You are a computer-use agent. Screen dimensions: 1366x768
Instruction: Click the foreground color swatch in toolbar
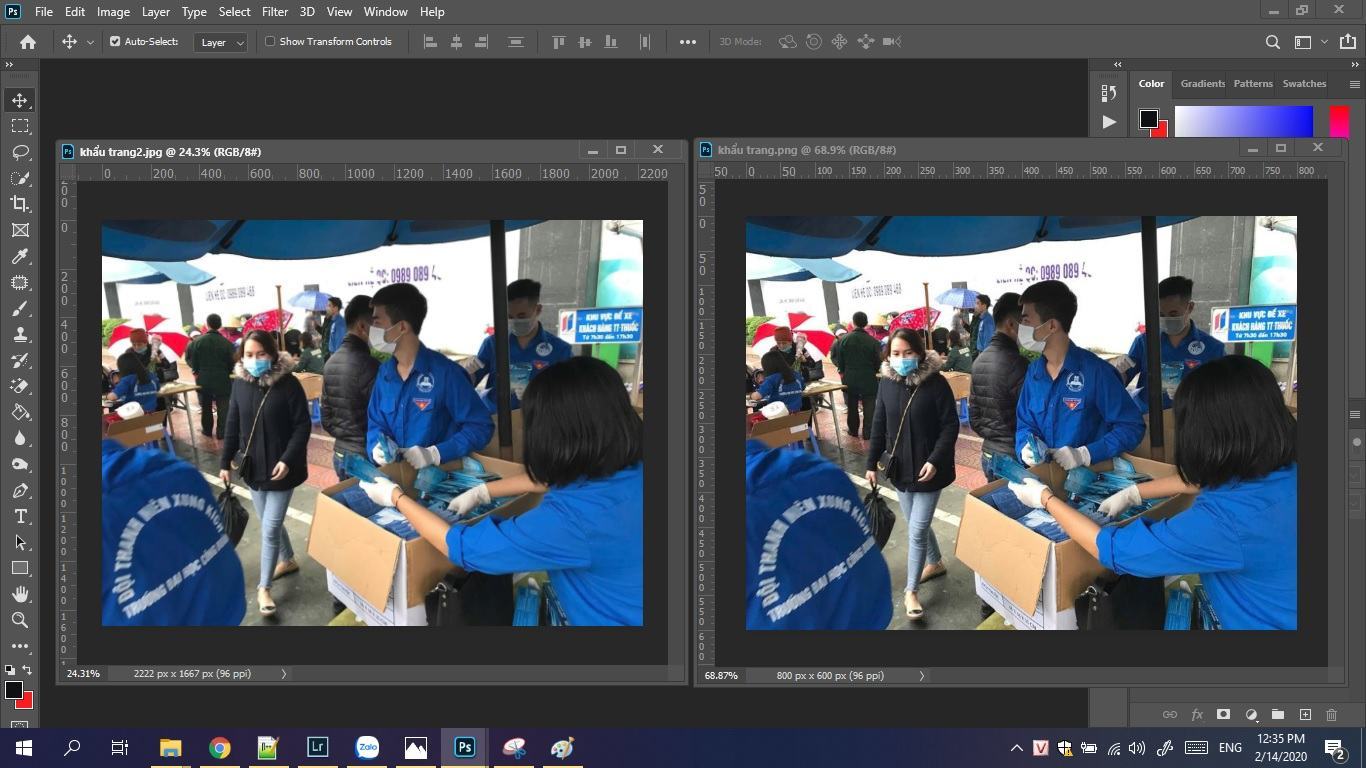coord(13,690)
